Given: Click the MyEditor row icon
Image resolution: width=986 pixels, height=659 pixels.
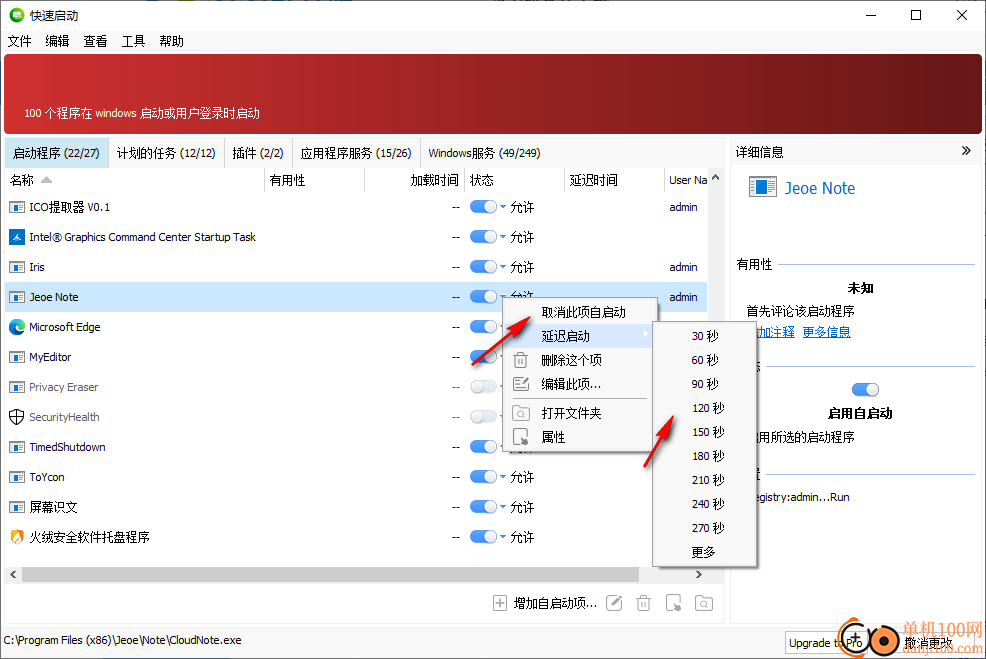Looking at the screenshot, I should tap(17, 357).
